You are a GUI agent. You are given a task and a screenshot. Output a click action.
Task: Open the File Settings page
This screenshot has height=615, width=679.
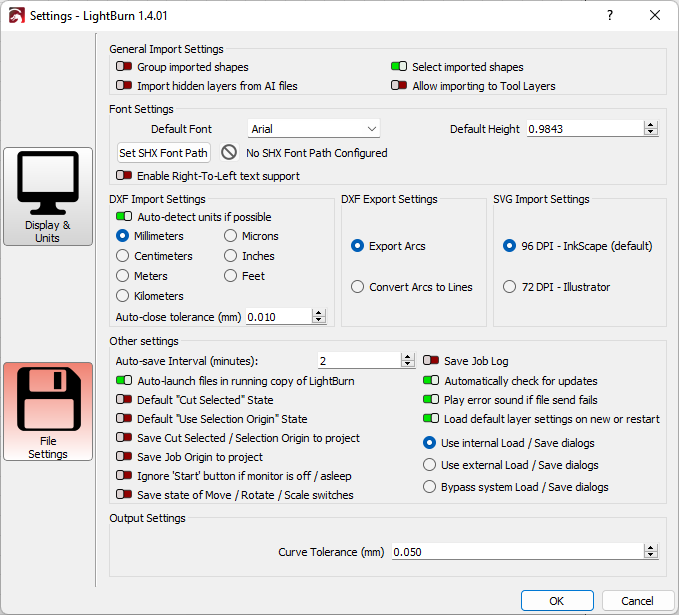tap(48, 411)
